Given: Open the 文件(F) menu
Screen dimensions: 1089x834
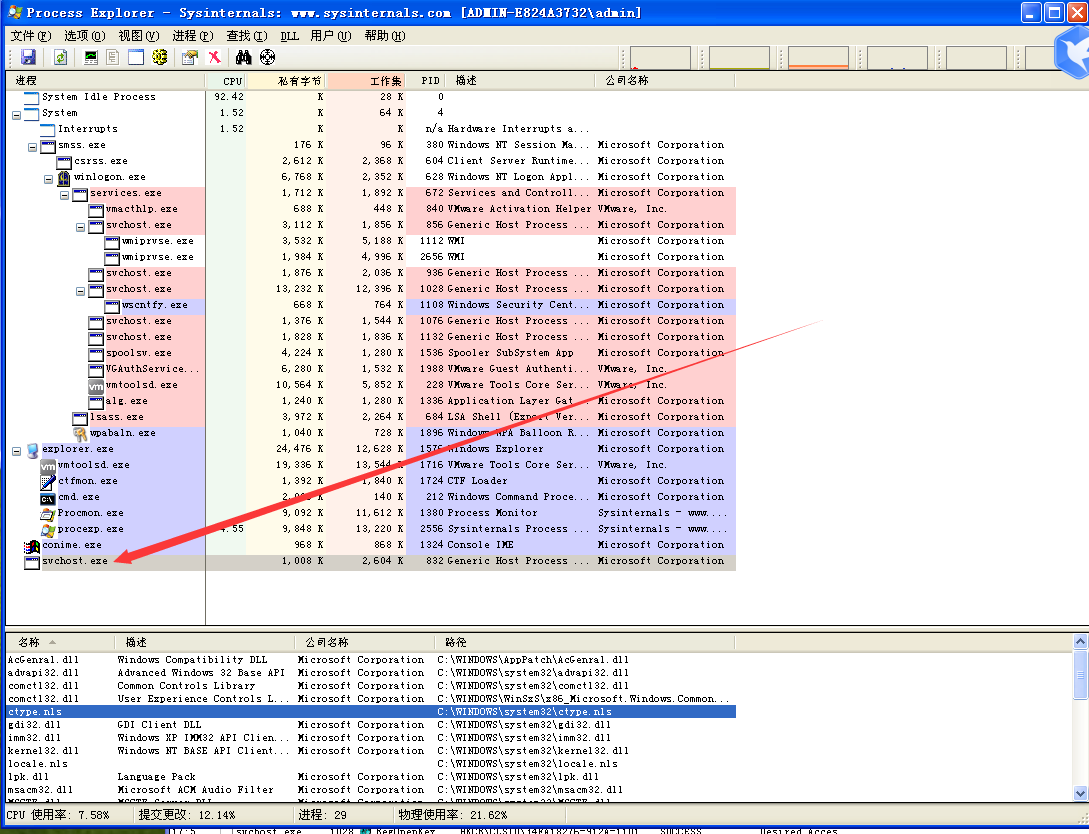Looking at the screenshot, I should (x=31, y=35).
